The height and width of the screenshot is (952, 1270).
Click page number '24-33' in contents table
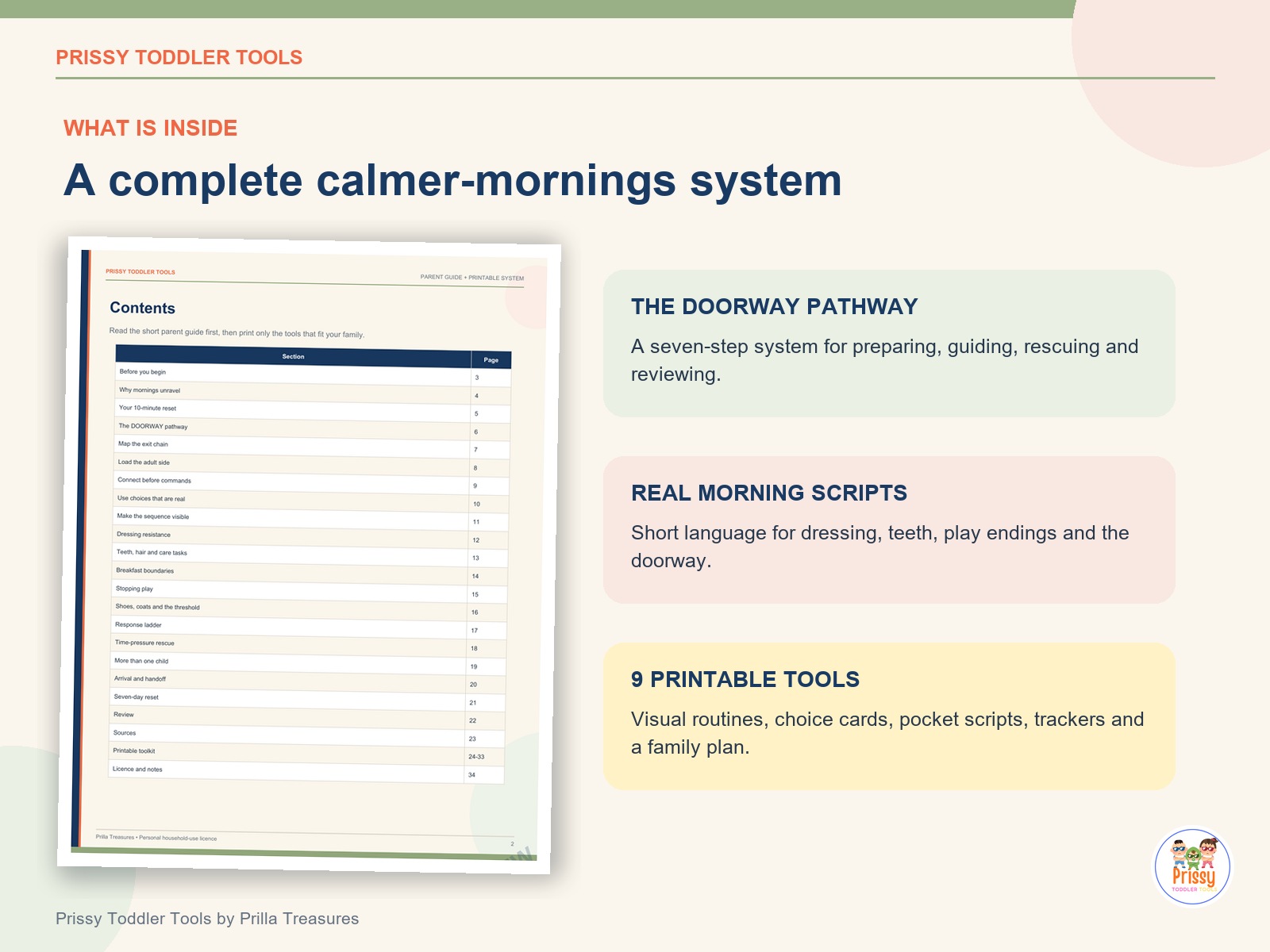[x=476, y=757]
